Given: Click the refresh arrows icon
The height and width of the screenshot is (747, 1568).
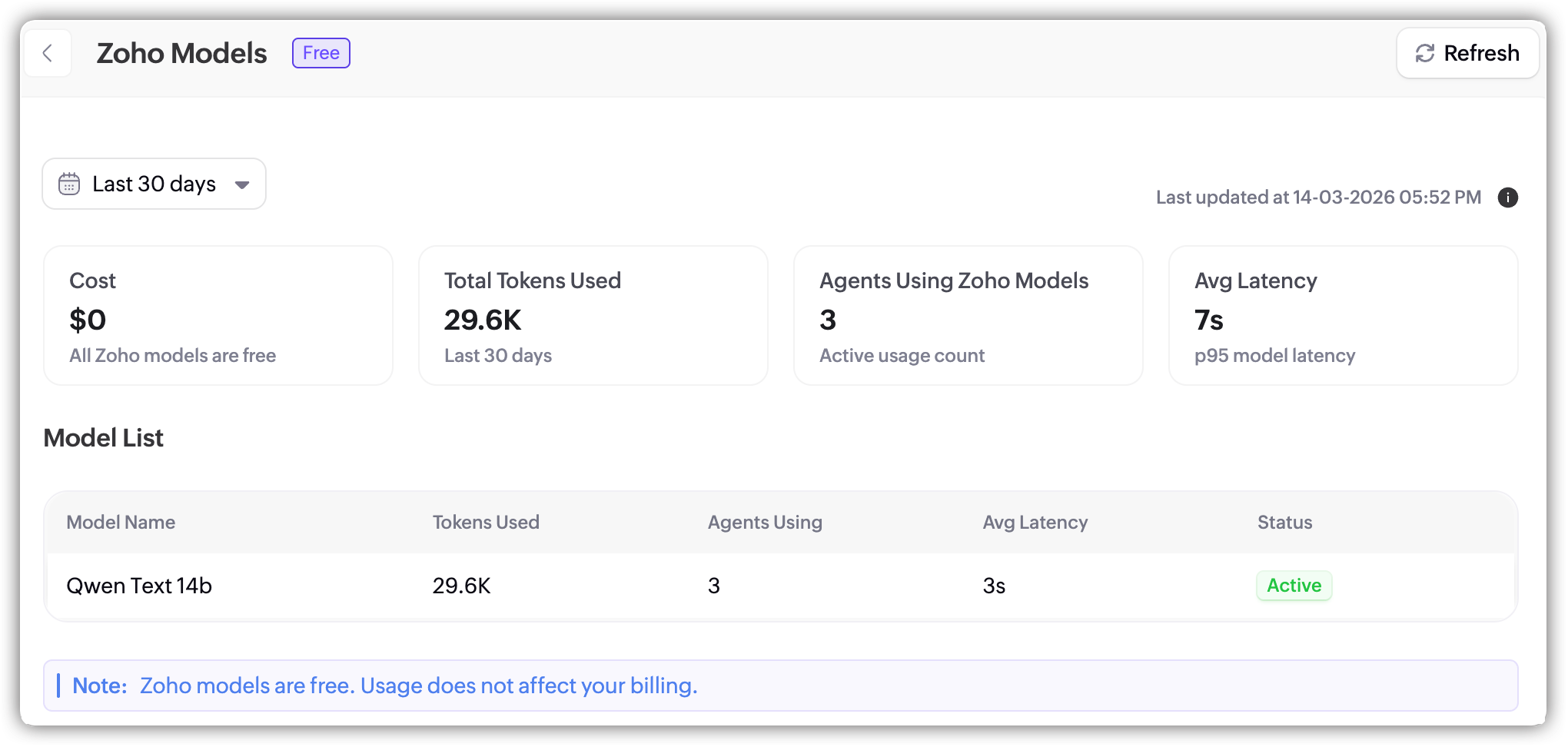Looking at the screenshot, I should point(1425,53).
